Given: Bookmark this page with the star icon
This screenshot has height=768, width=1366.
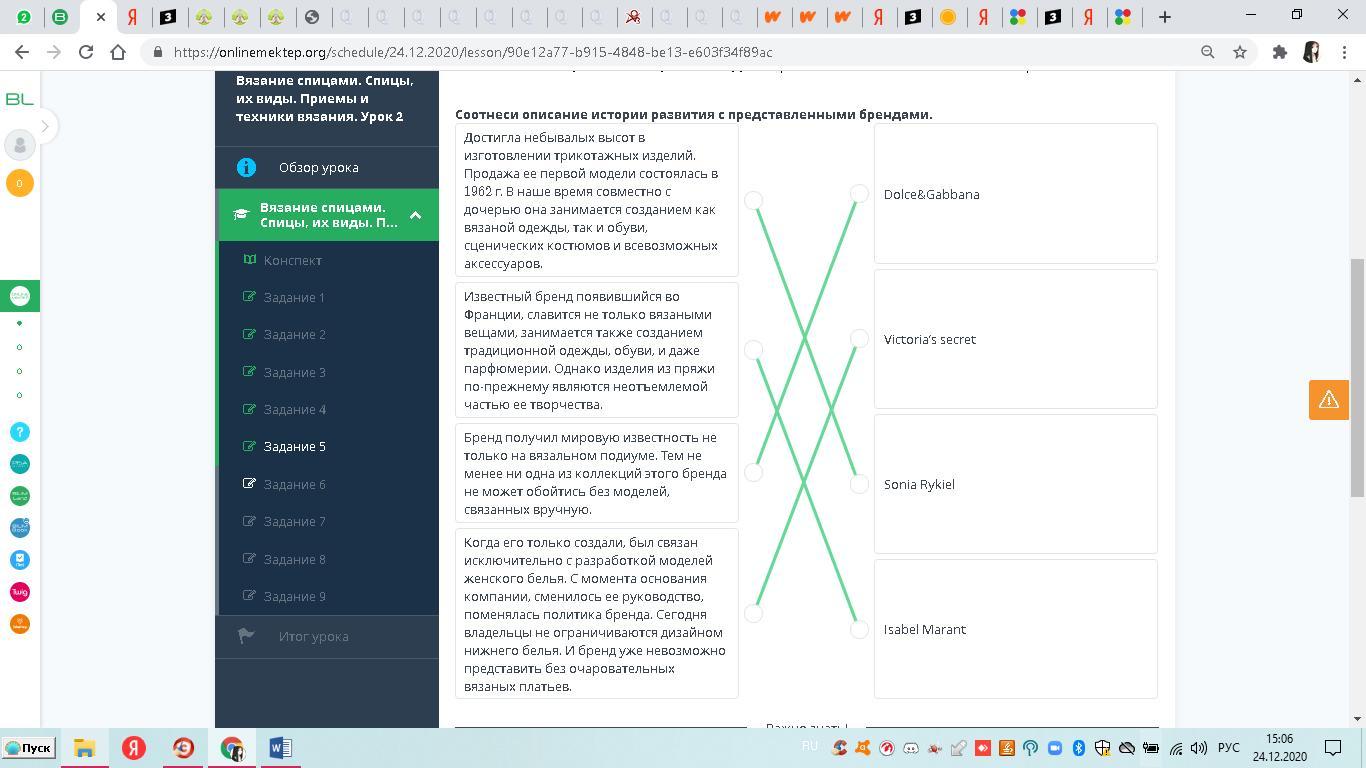Looking at the screenshot, I should pyautogui.click(x=1240, y=52).
